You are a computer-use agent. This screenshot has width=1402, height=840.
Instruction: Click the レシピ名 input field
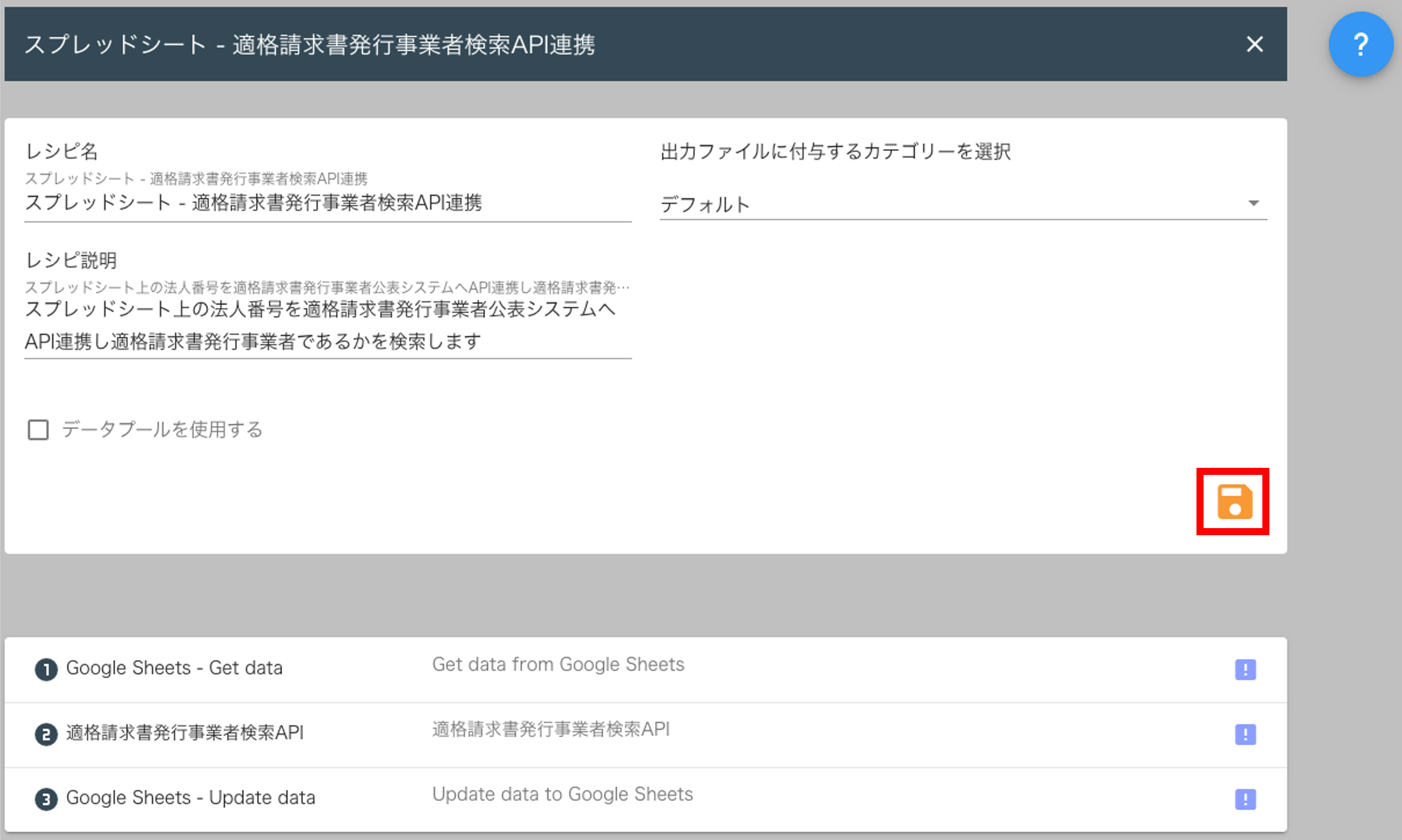pyautogui.click(x=328, y=203)
